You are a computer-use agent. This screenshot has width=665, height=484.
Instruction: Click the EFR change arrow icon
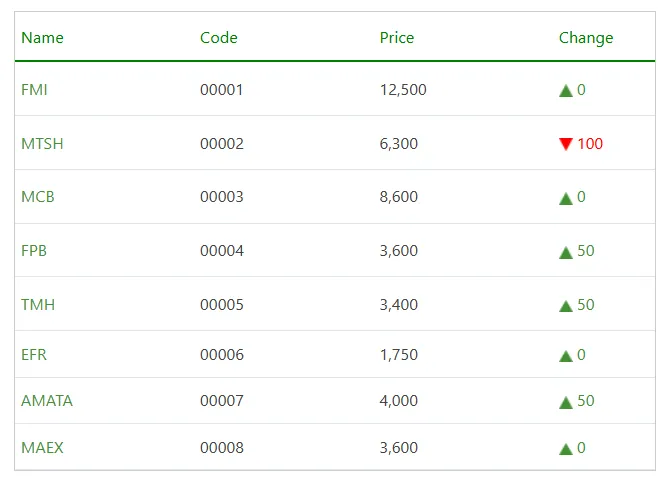click(x=566, y=356)
